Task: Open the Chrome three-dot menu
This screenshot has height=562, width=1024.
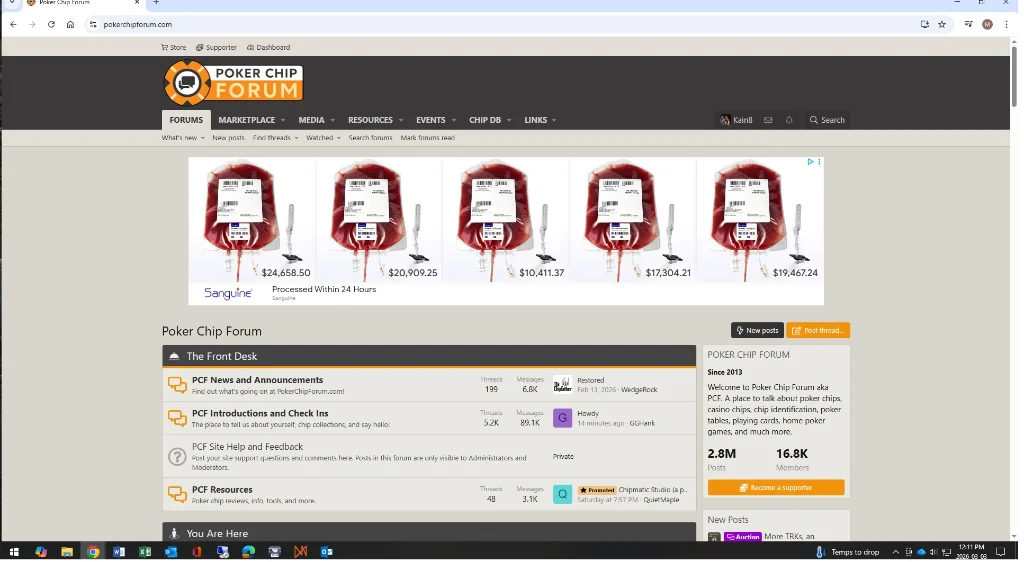Action: pos(1006,24)
